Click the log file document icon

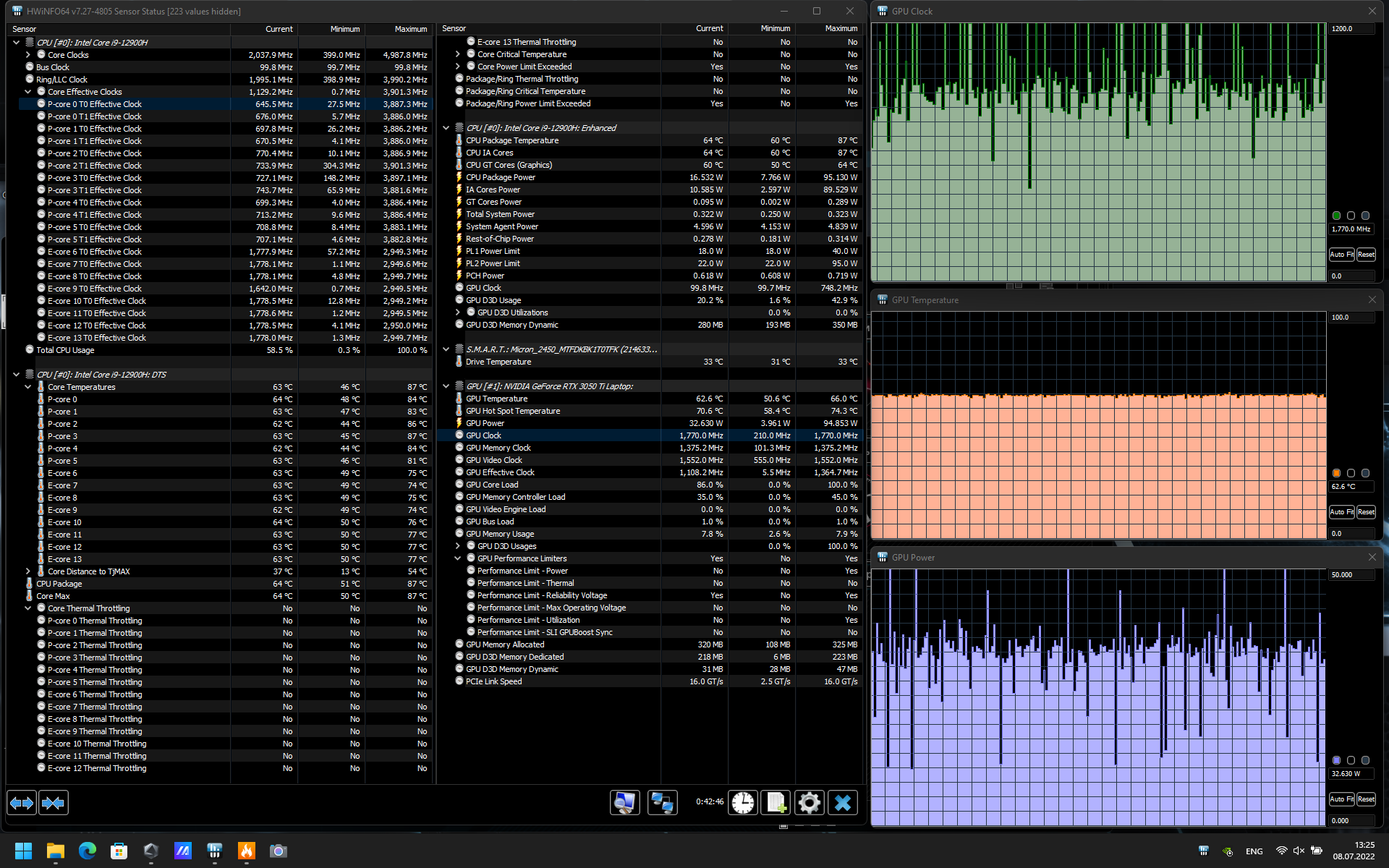point(776,803)
